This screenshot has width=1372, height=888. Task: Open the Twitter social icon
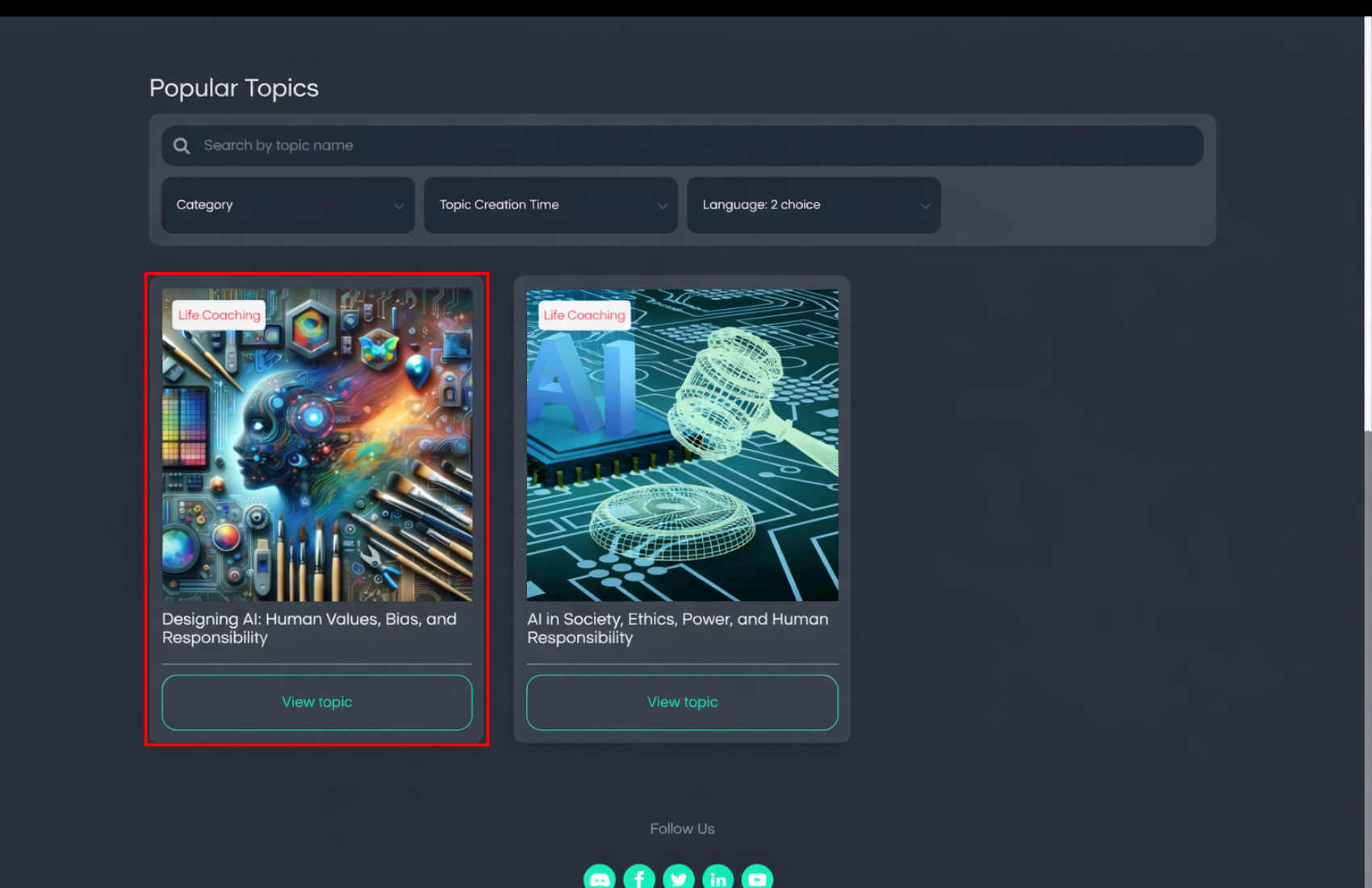pos(679,878)
